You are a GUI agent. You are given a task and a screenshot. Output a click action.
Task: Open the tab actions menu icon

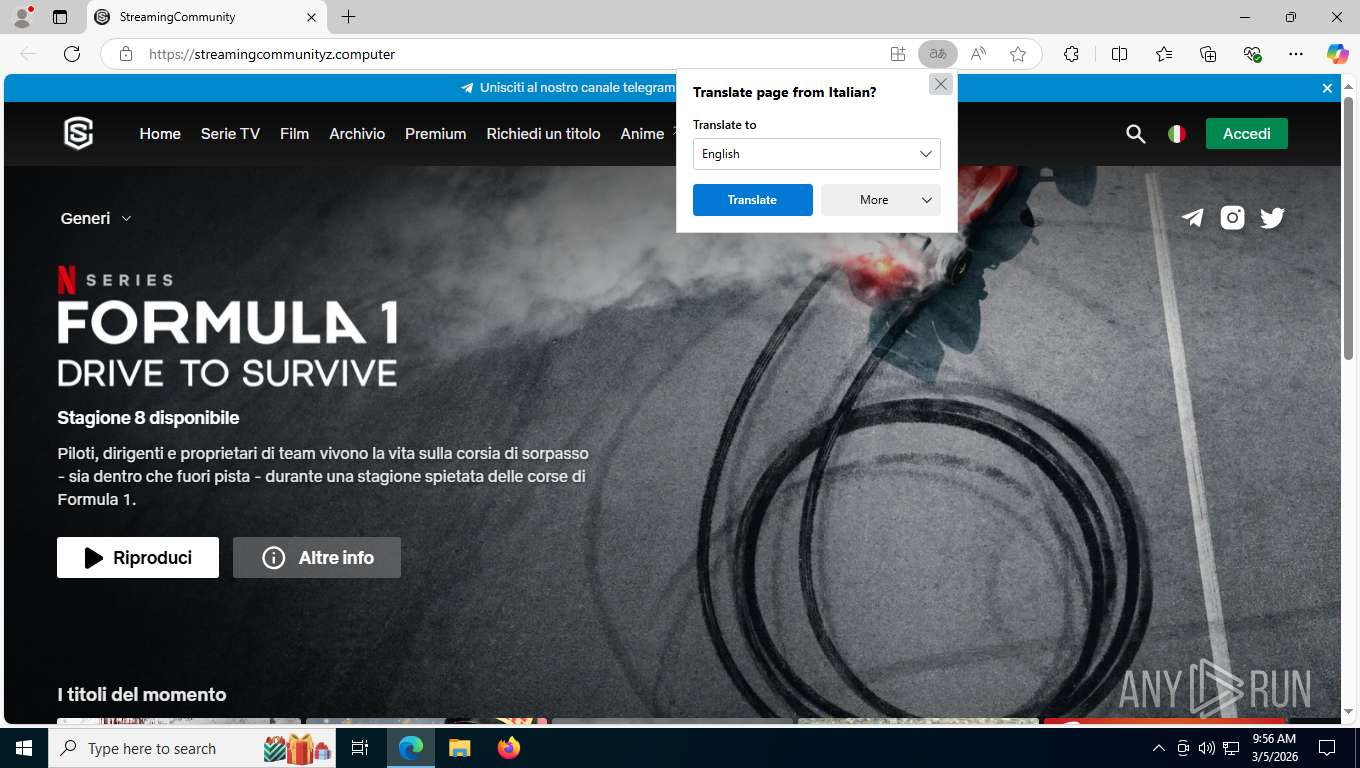click(x=60, y=17)
